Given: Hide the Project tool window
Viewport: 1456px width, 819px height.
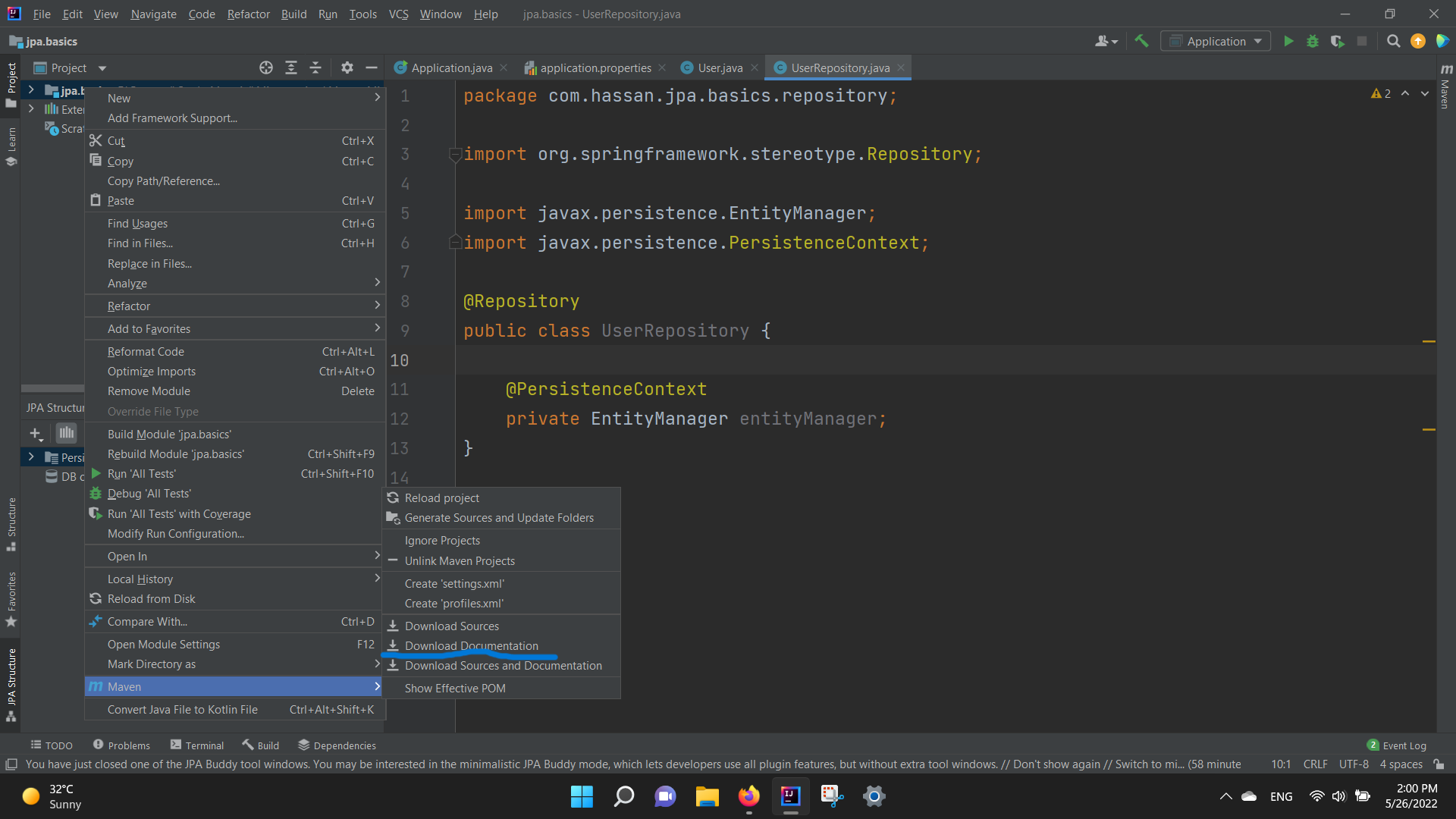Looking at the screenshot, I should pyautogui.click(x=372, y=68).
